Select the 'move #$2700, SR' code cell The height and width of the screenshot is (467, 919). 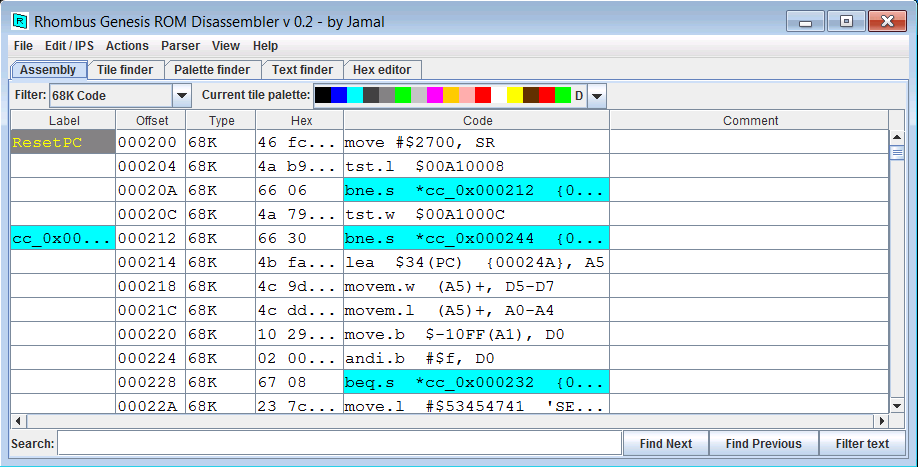(x=477, y=142)
